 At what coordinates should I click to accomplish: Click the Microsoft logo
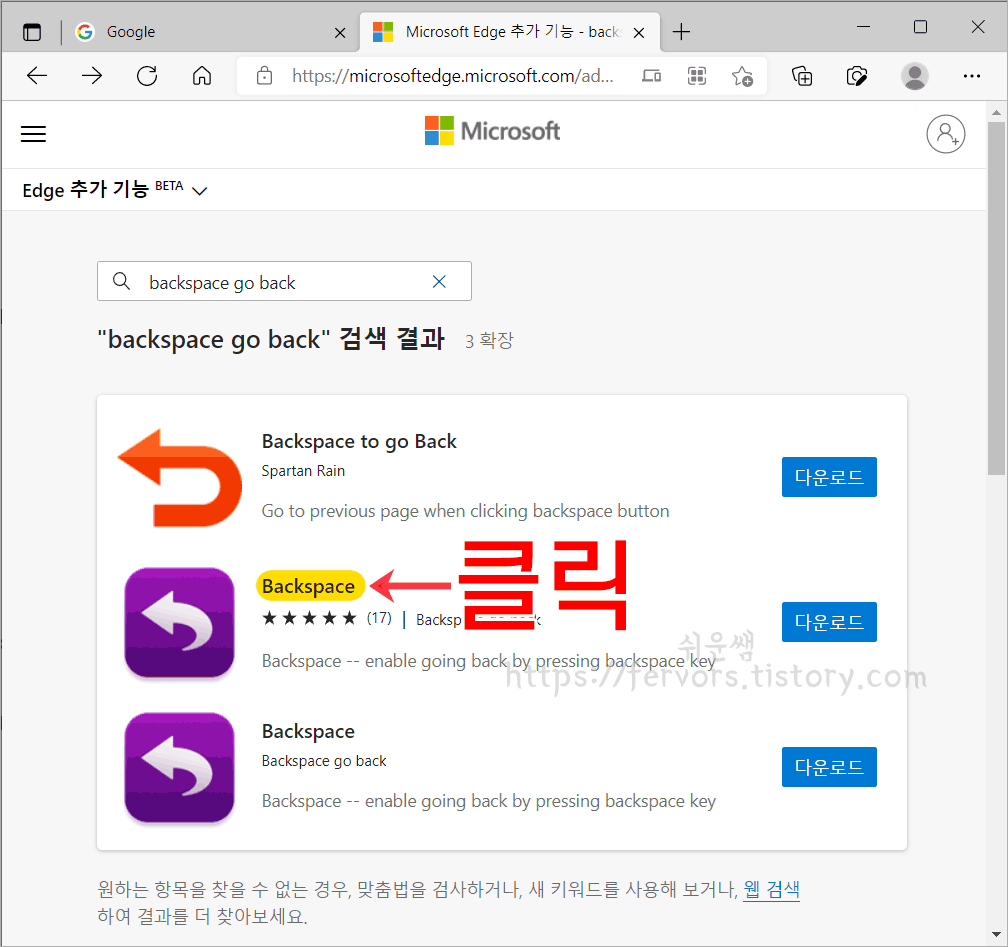492,131
